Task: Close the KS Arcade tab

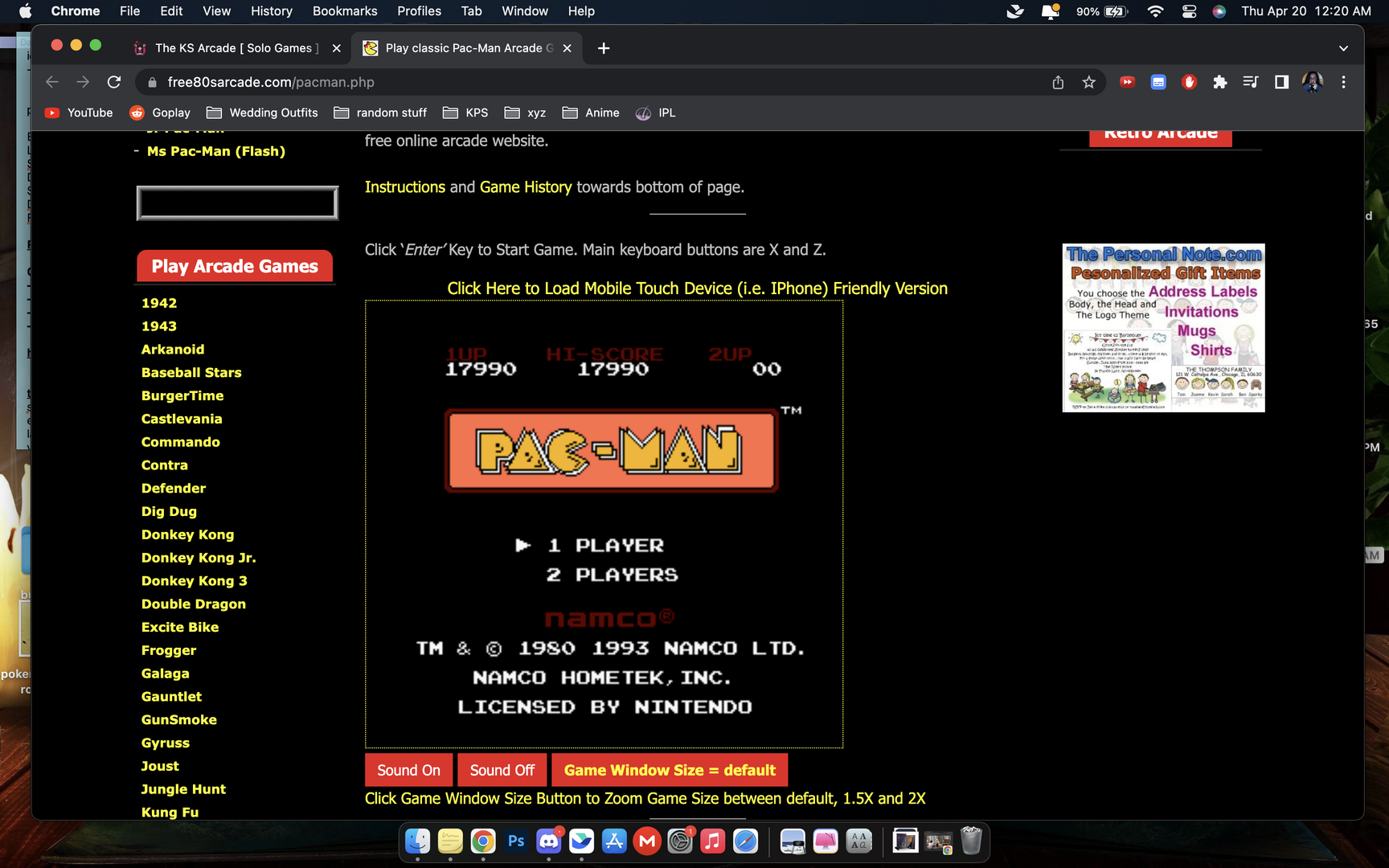Action: pyautogui.click(x=337, y=48)
